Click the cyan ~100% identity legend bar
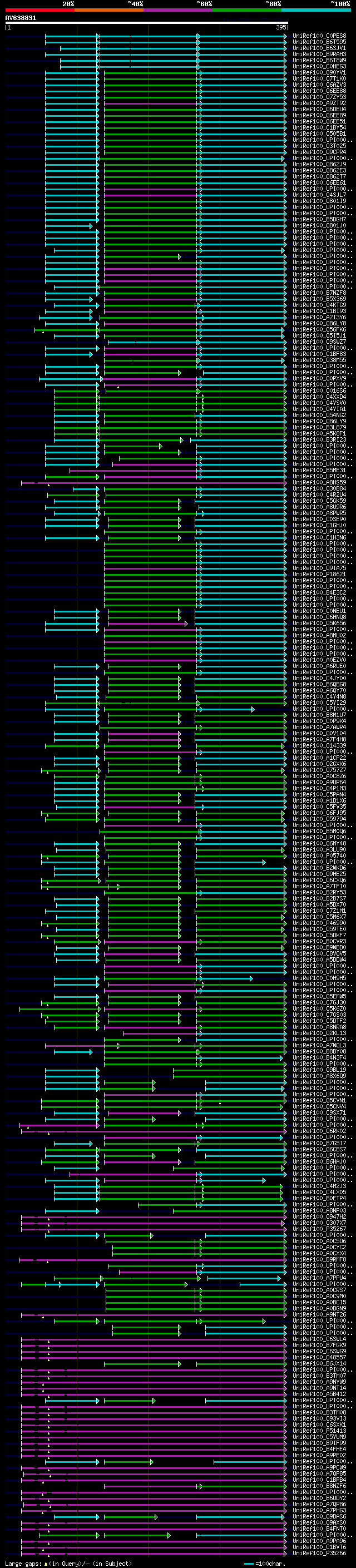This screenshot has height=1568, width=356. [x=317, y=10]
